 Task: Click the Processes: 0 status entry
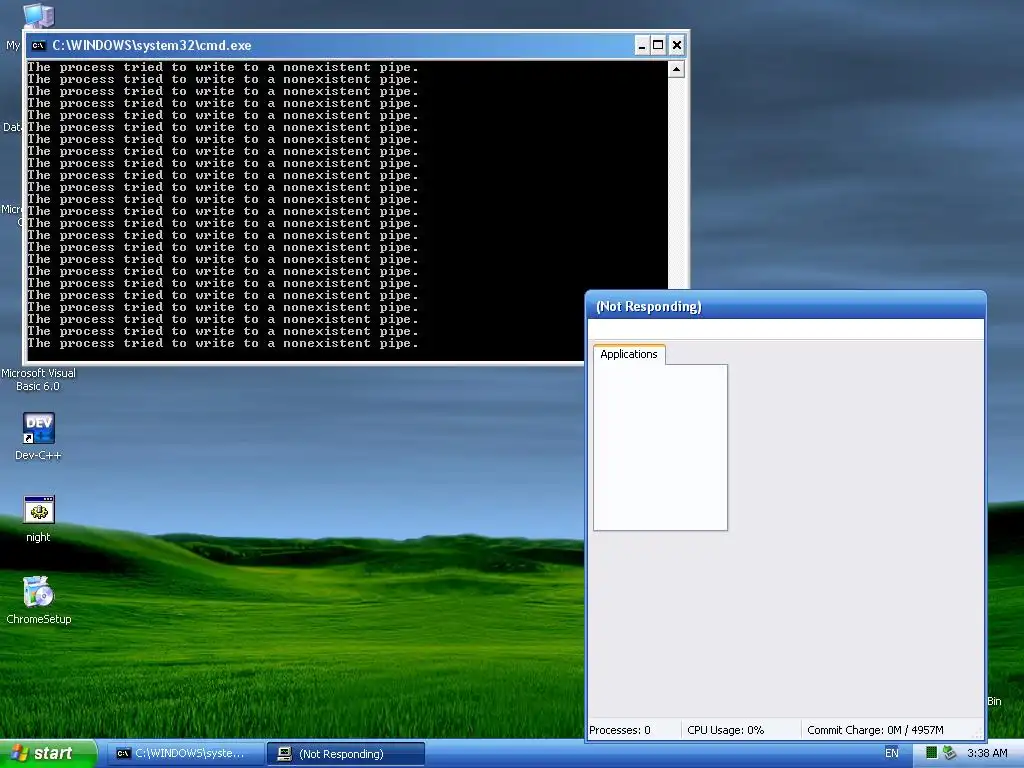point(620,730)
